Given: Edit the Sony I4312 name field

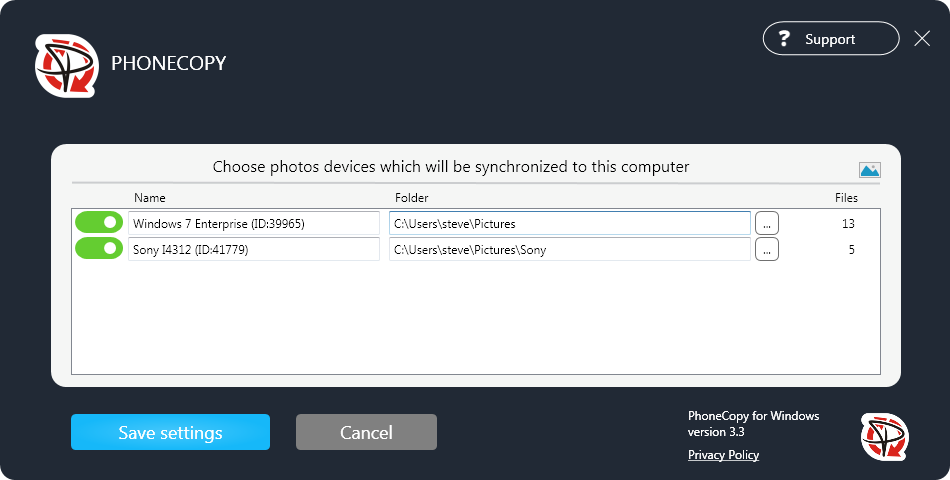Looking at the screenshot, I should 254,249.
